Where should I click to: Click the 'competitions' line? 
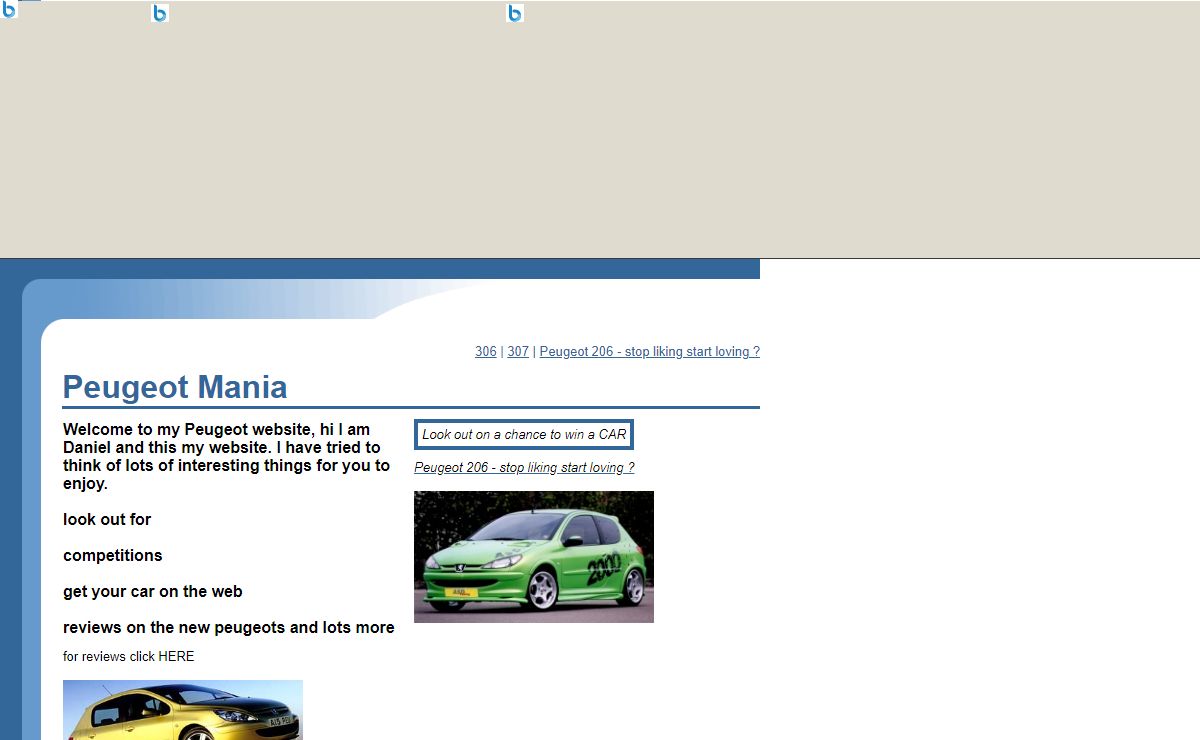113,556
